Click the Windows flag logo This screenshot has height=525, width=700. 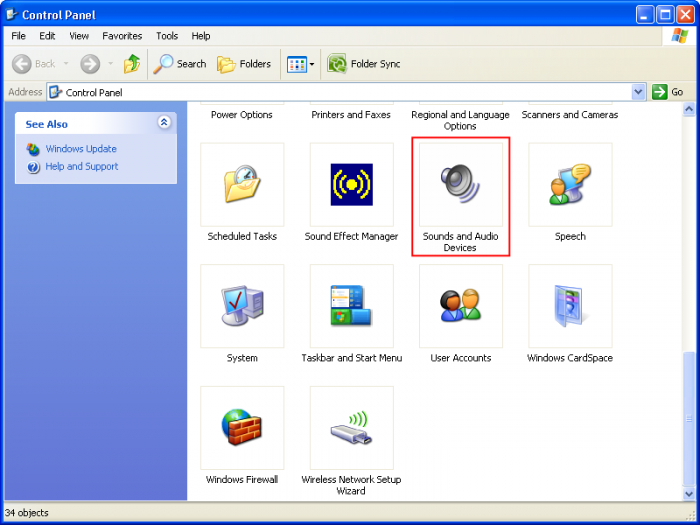pyautogui.click(x=679, y=36)
